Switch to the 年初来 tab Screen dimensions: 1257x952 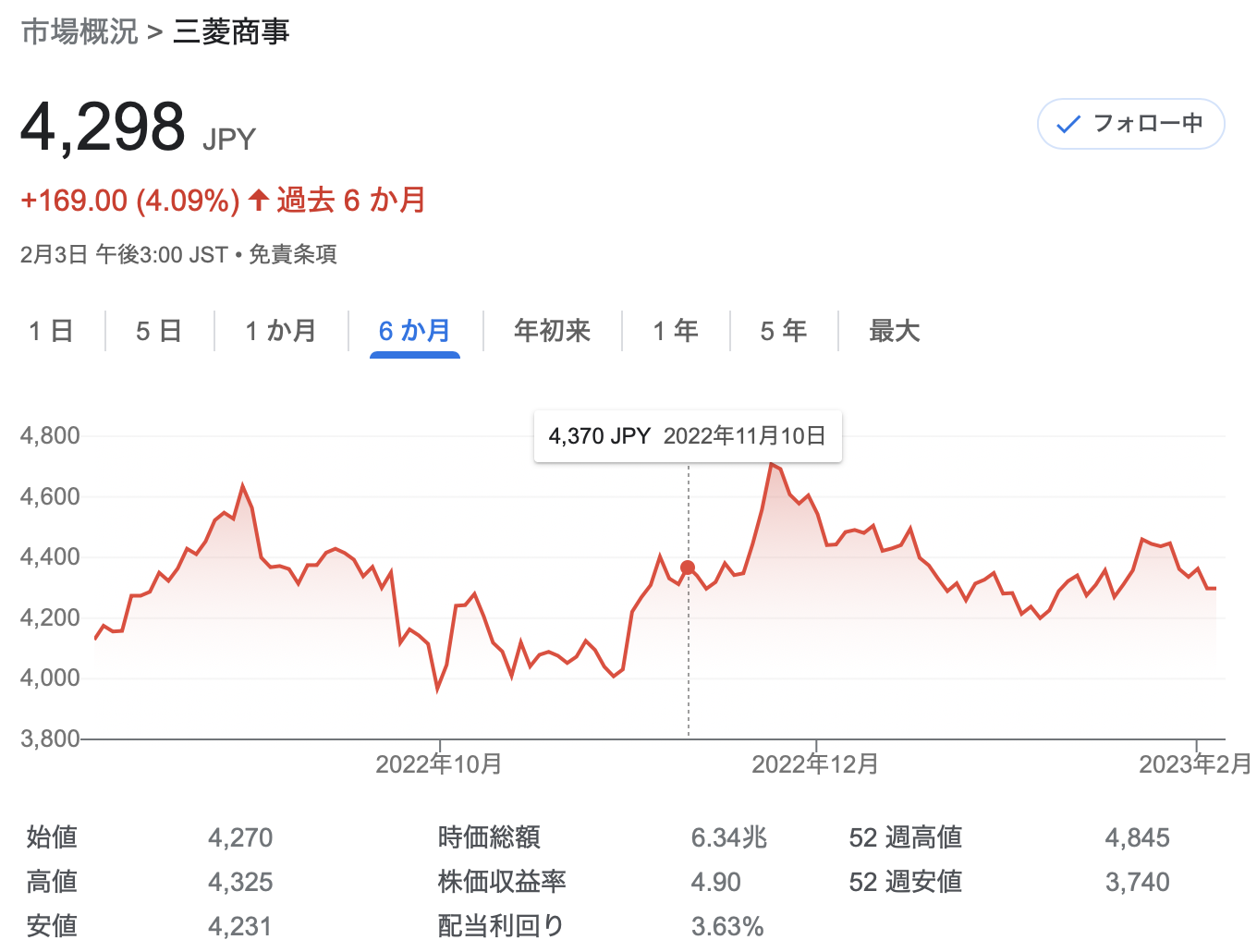tap(552, 331)
